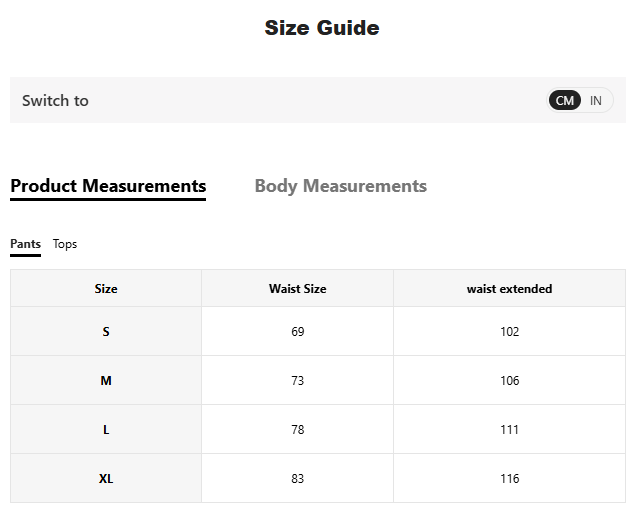
Task: Click waist size value 69
Action: click(x=297, y=332)
